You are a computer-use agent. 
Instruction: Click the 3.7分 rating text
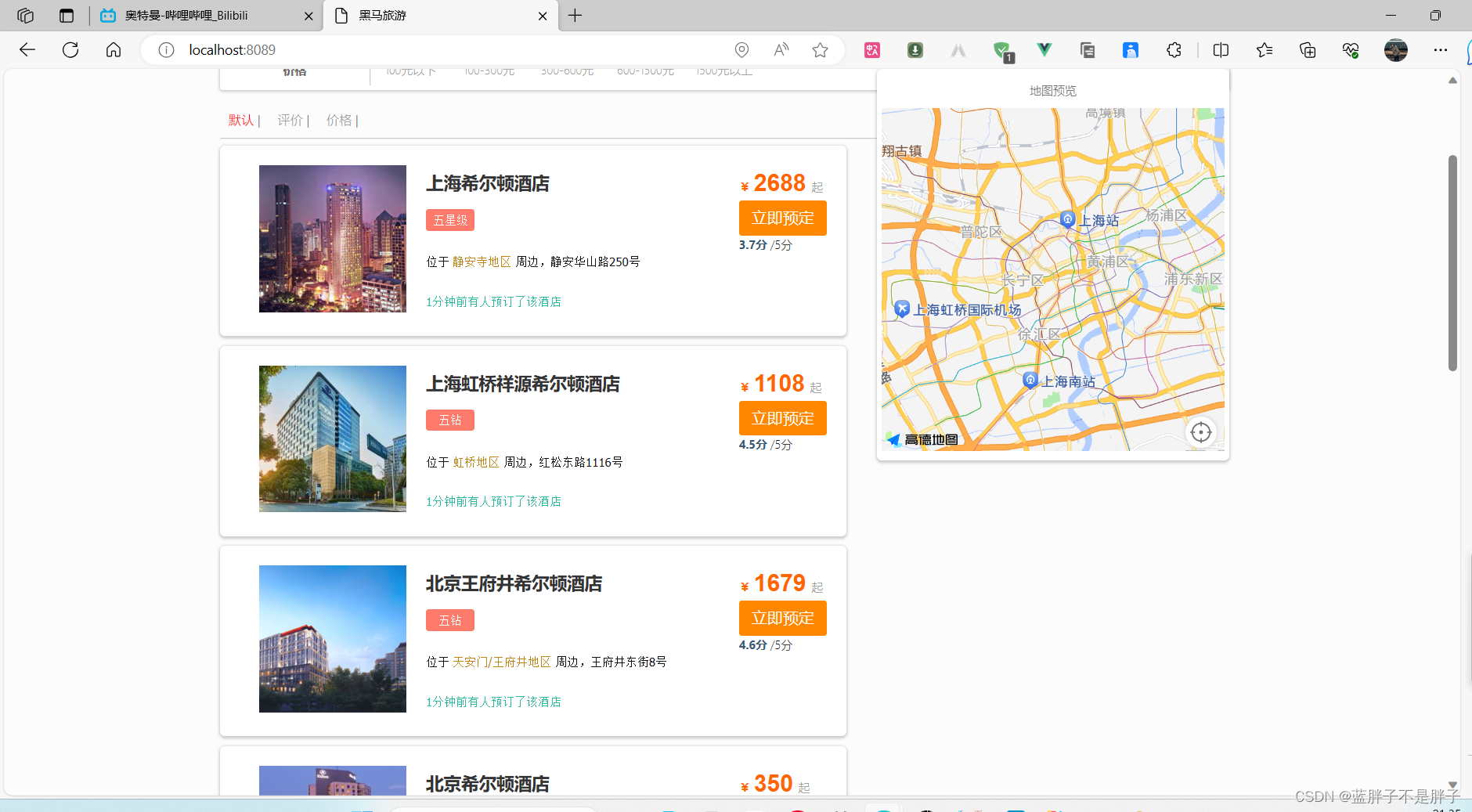pyautogui.click(x=753, y=245)
